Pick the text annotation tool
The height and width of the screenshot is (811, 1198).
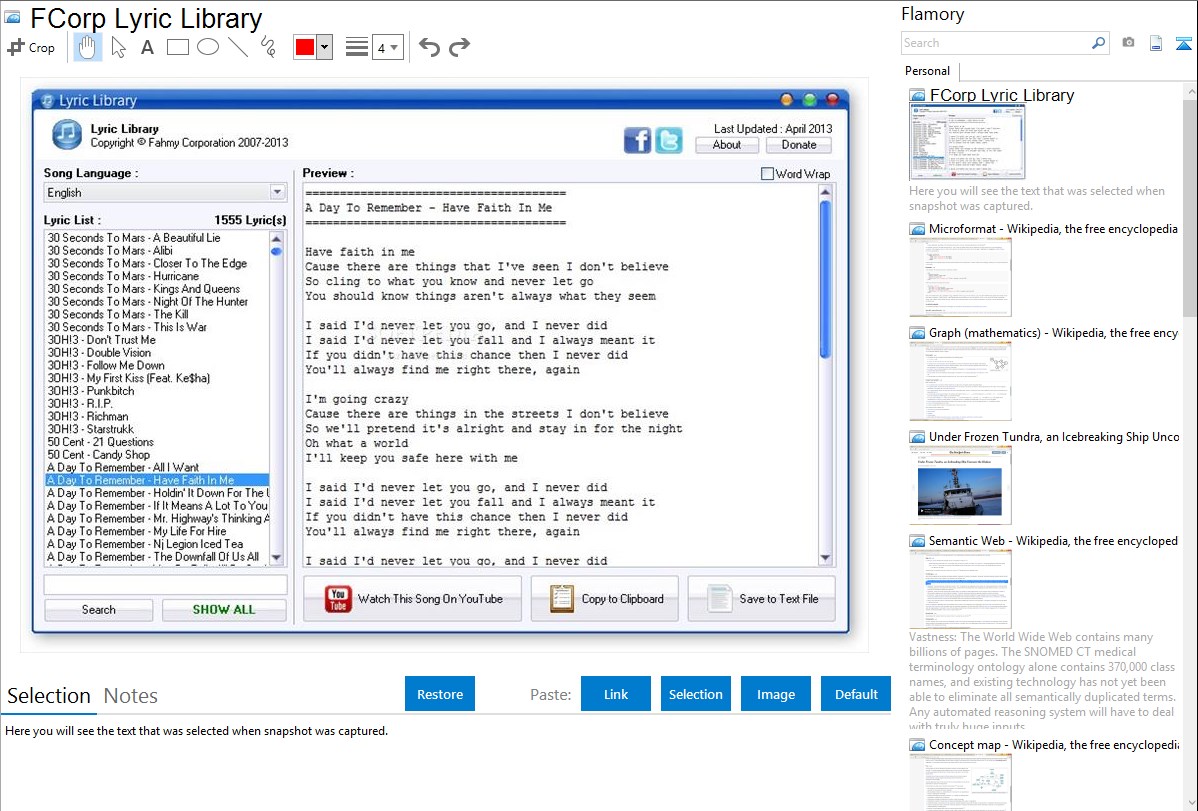(147, 47)
